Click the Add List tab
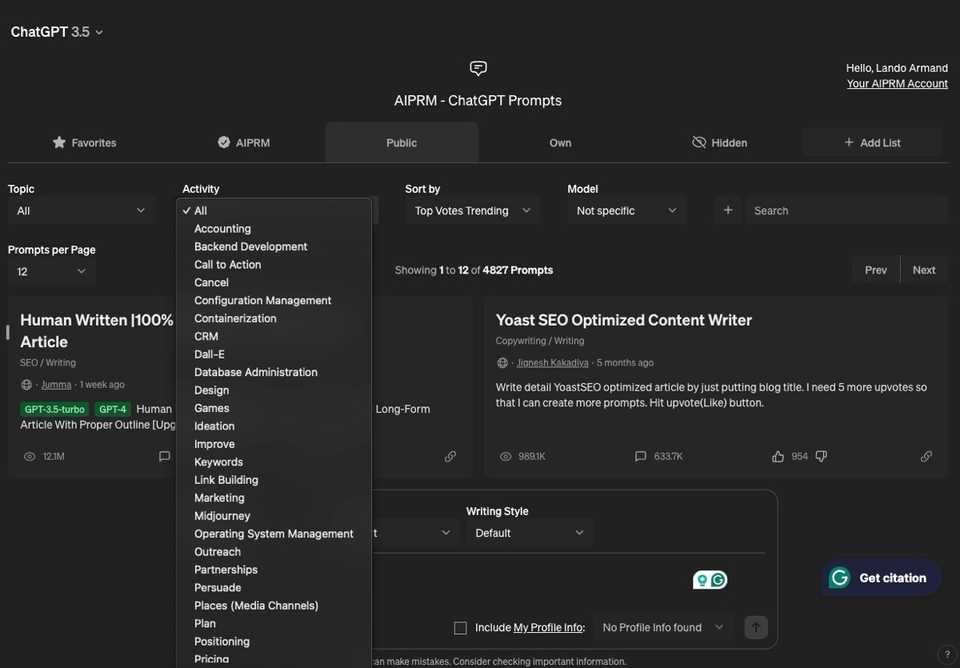Viewport: 960px width, 668px height. [x=872, y=143]
